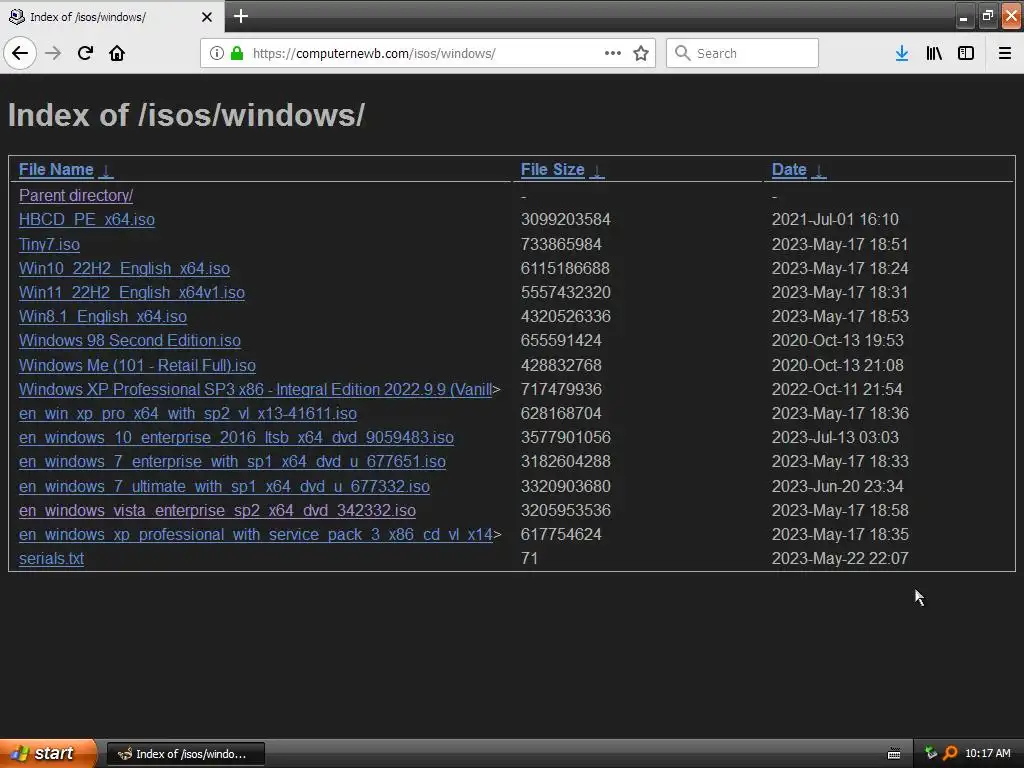Download en_windows_10_enterprise_2016_ltsb iso
This screenshot has width=1024, height=768.
236,438
